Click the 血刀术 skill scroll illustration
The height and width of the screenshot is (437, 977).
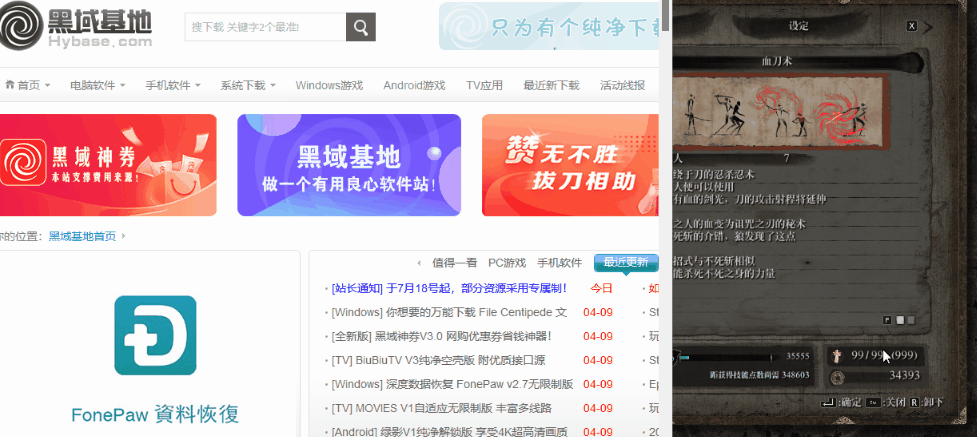tap(779, 113)
